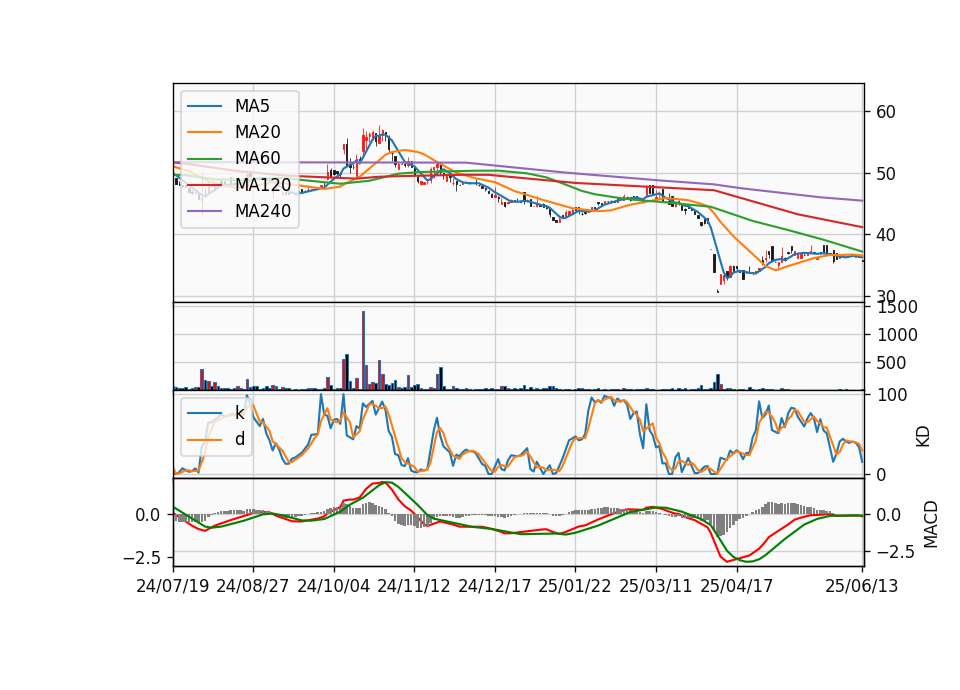
Task: Click the purple MA240 legend line sample
Action: (204, 211)
